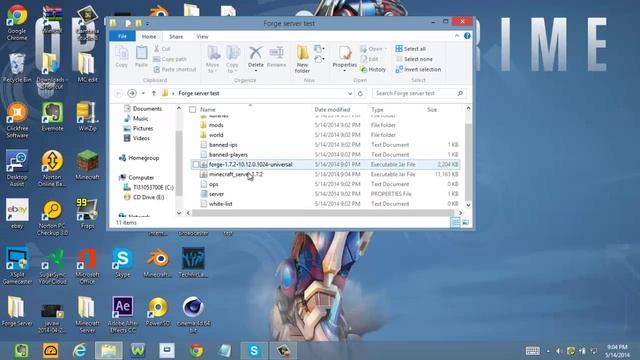This screenshot has height=360, width=640.
Task: Sort by the Type column header
Action: [377, 109]
